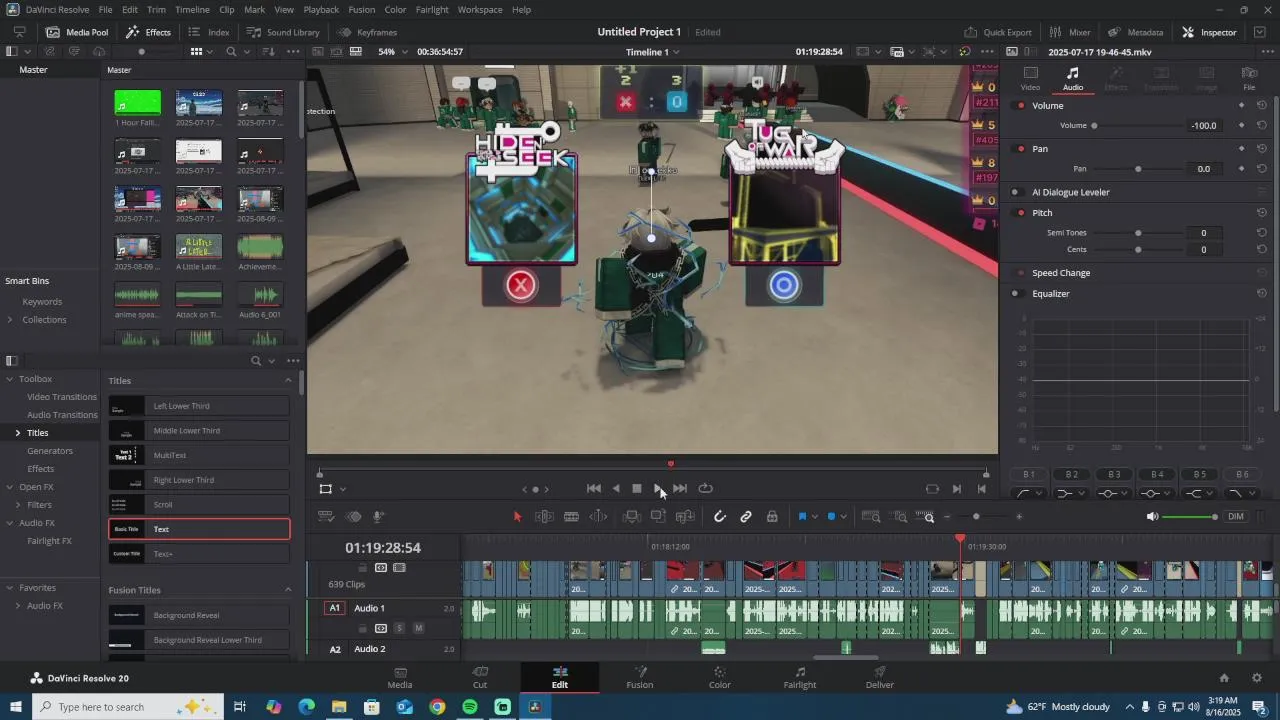Open the Fusion menu
Screen dimensions: 1280x720
[x=362, y=9]
